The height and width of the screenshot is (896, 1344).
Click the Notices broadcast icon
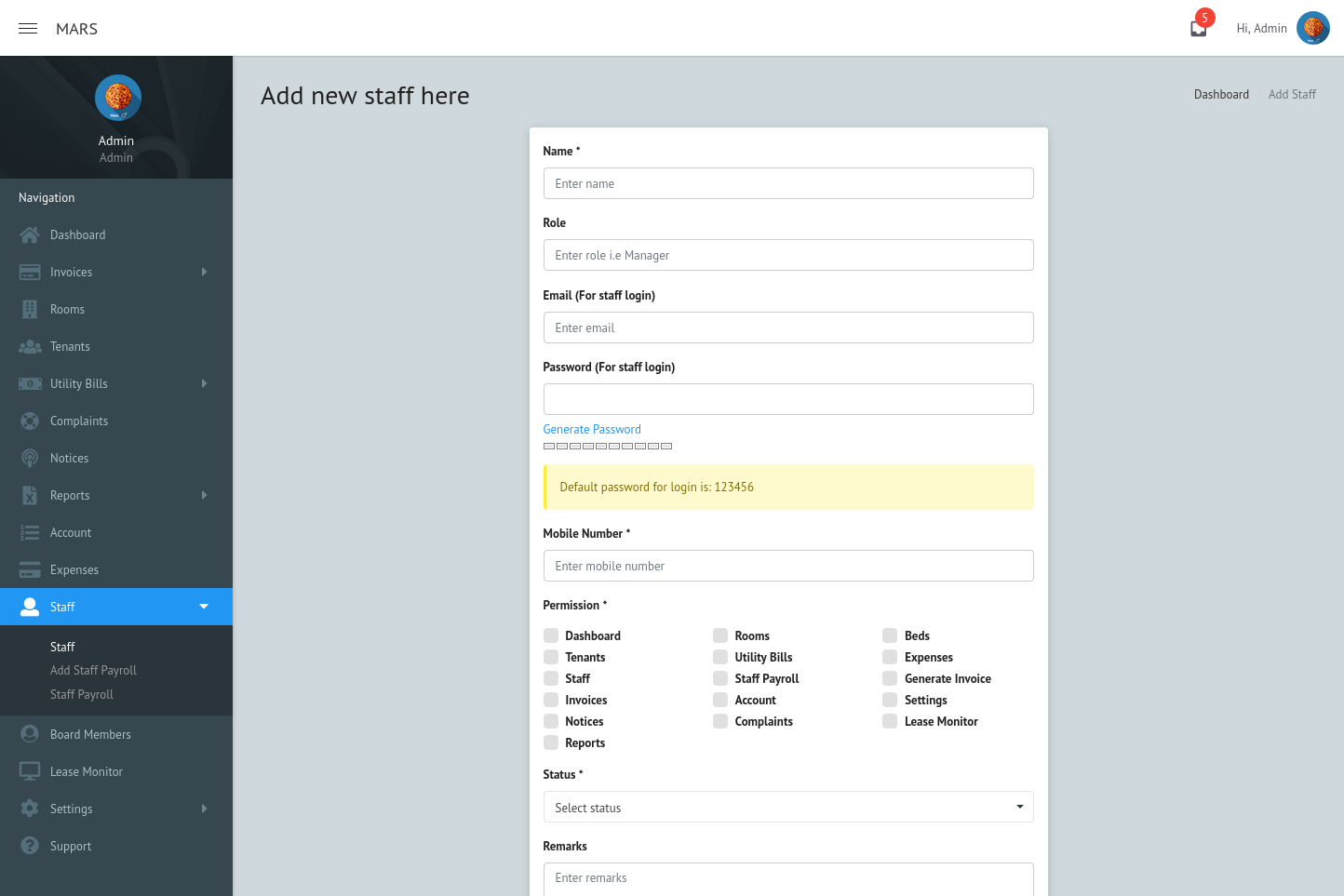[x=30, y=458]
